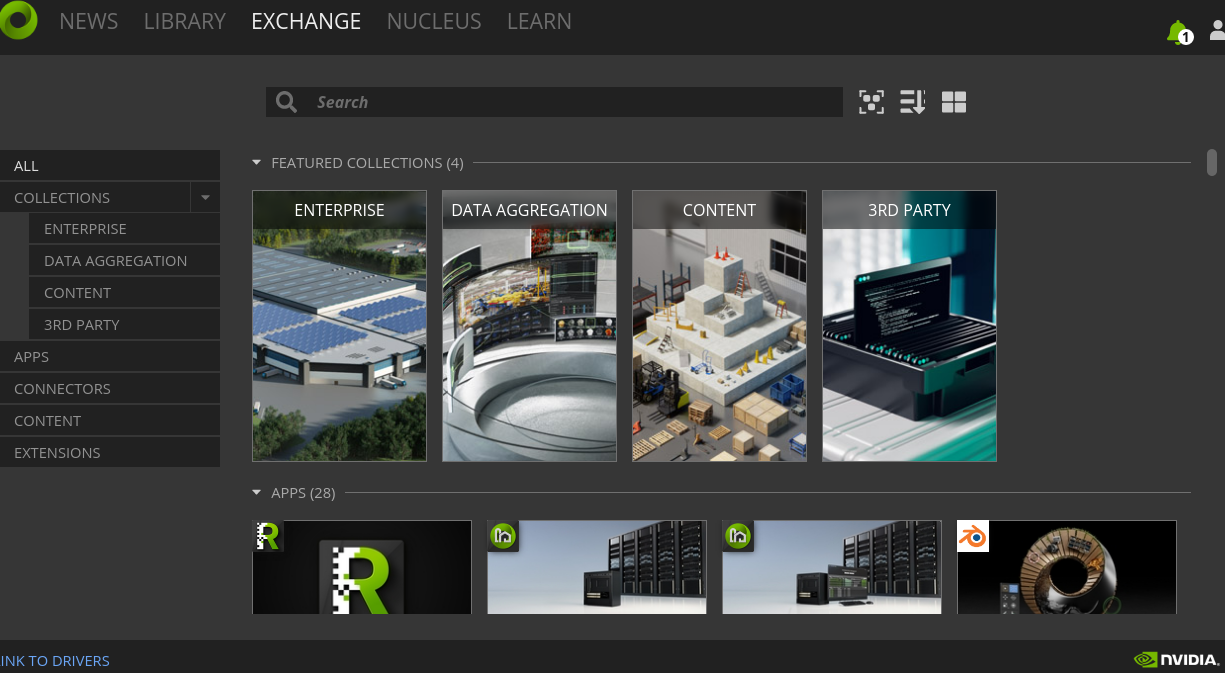Open the user profile icon
The image size is (1225, 673).
(1217, 32)
